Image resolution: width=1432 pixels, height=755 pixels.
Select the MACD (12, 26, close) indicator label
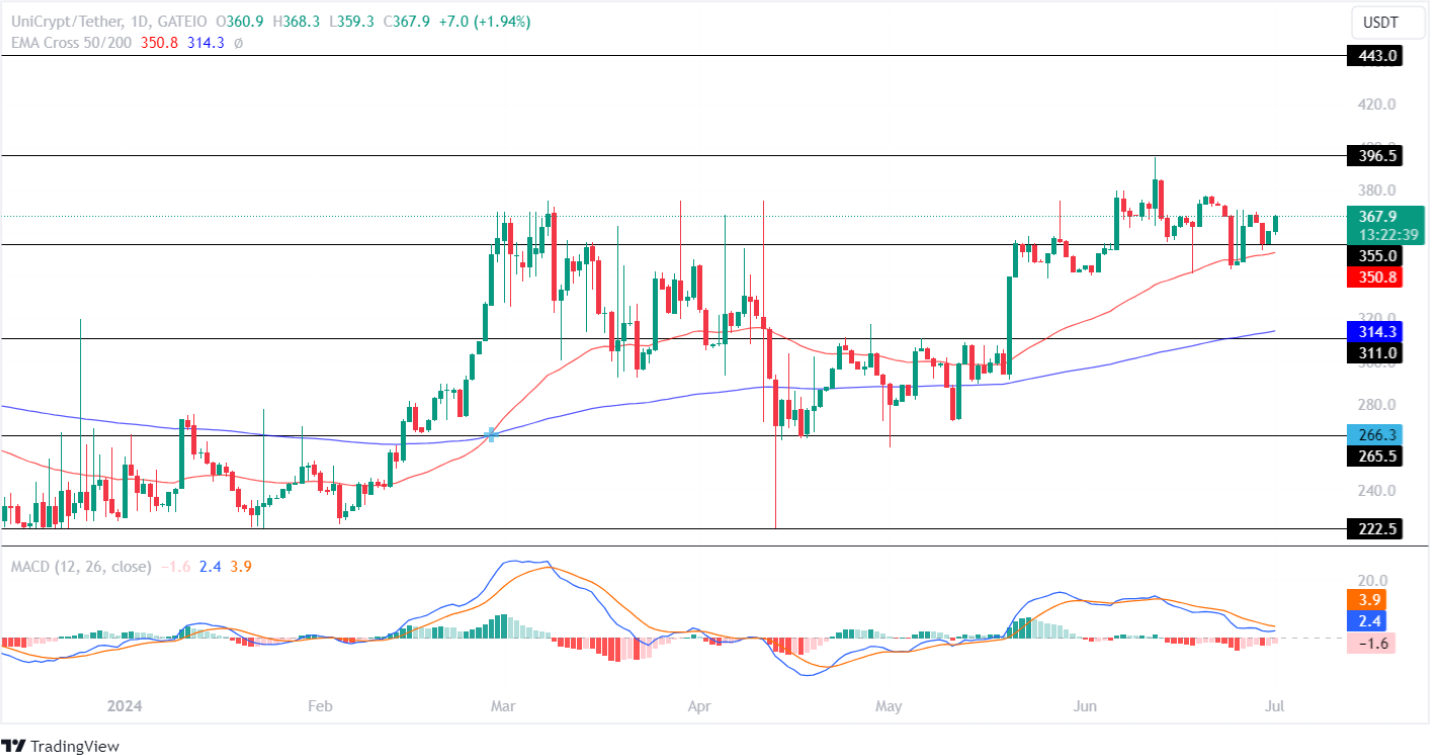81,566
